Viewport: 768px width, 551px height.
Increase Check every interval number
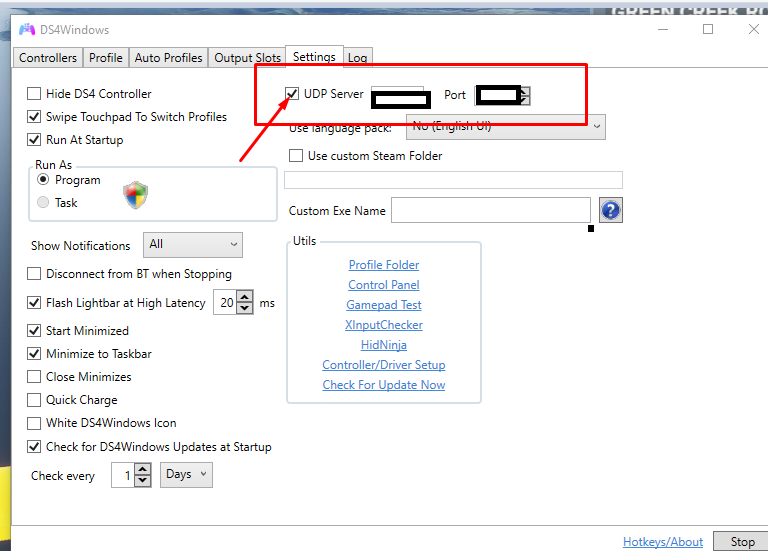pyautogui.click(x=143, y=469)
